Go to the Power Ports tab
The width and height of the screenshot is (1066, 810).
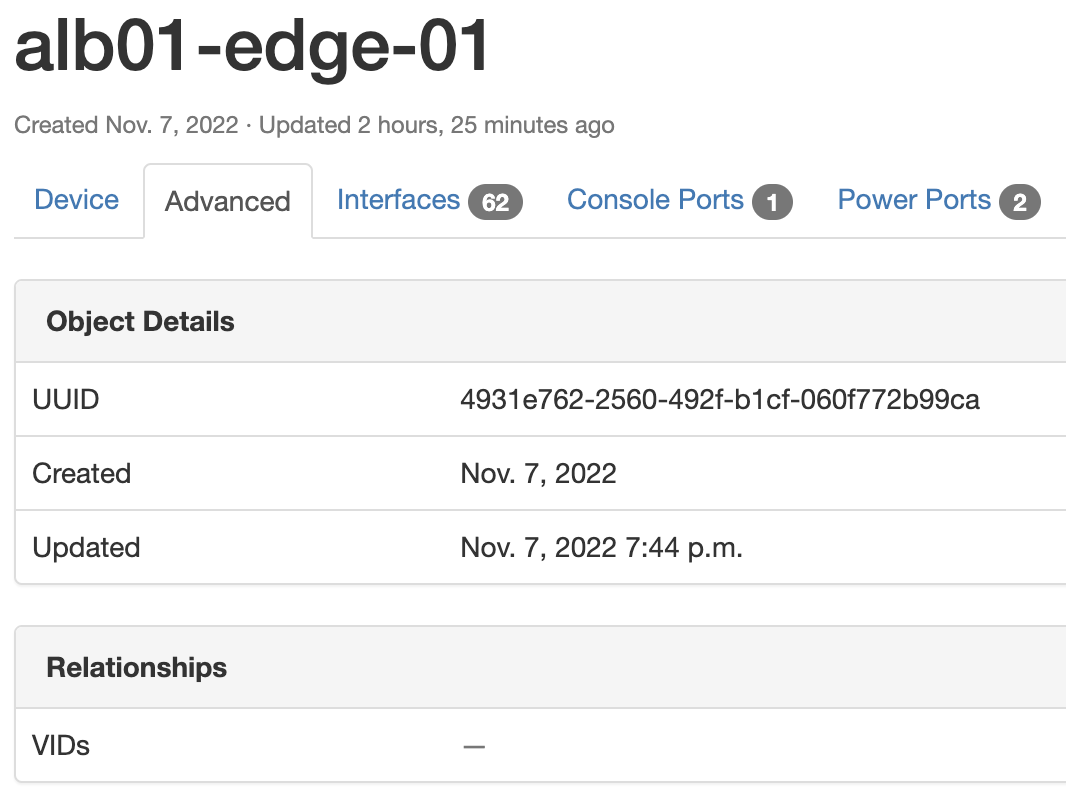[914, 200]
